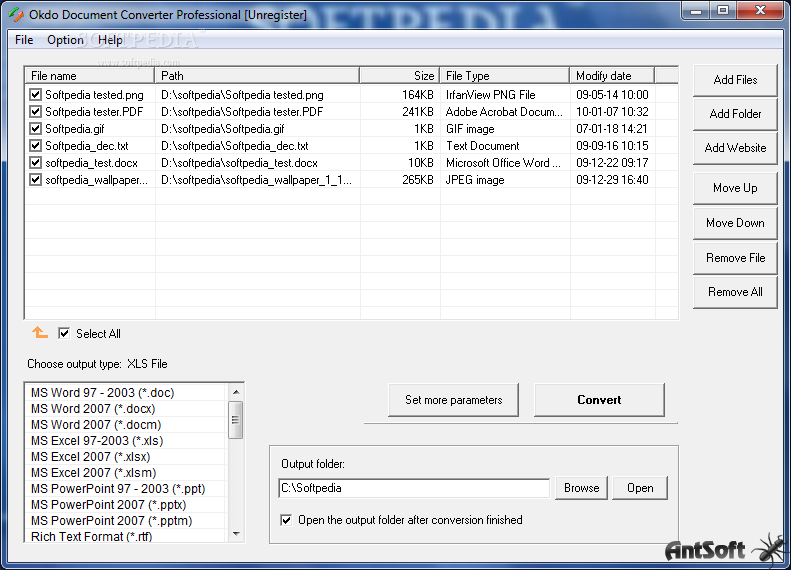Click the output folder path field
The width and height of the screenshot is (791, 570).
[414, 488]
